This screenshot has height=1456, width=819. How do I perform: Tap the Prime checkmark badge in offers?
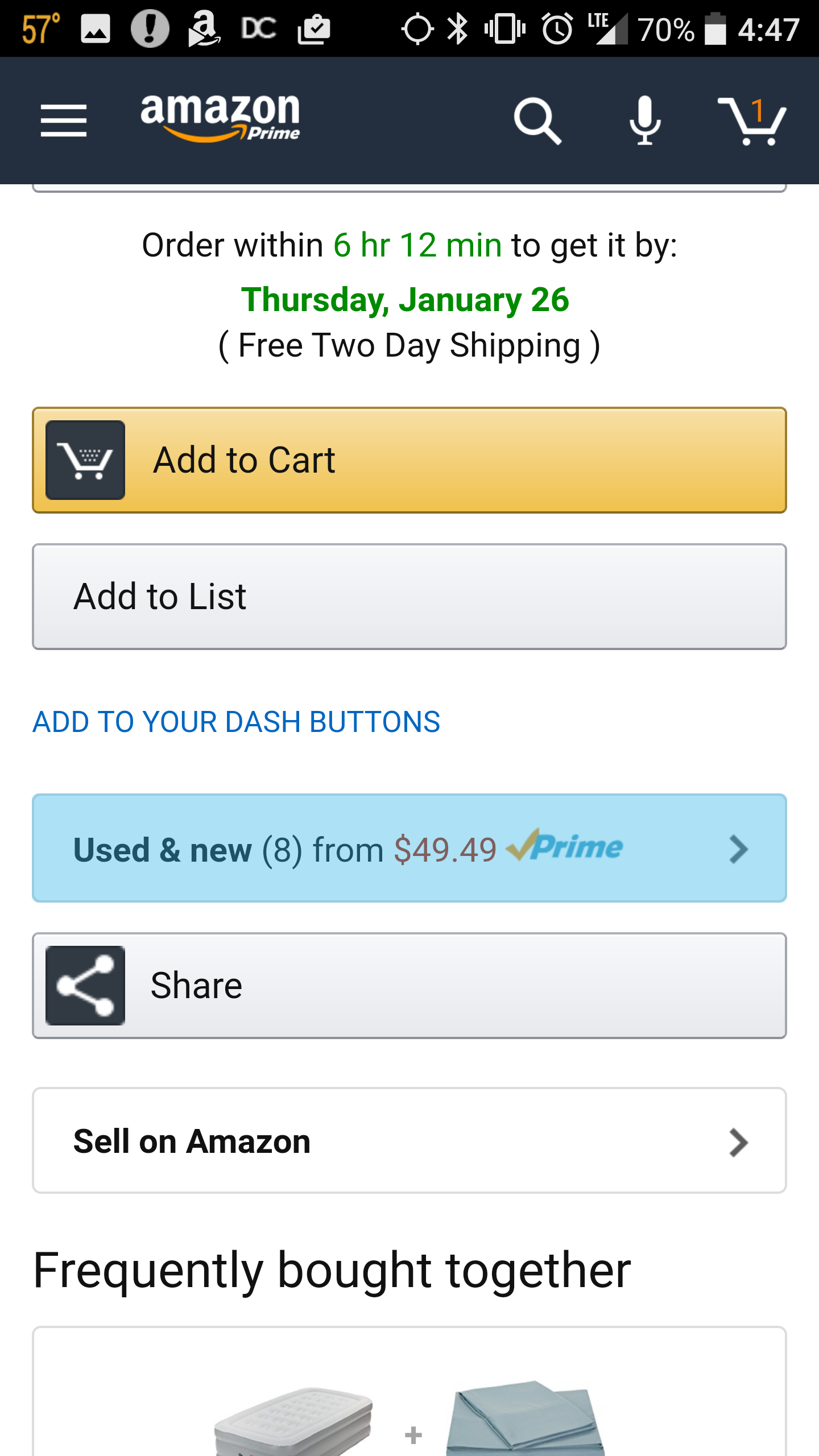564,846
